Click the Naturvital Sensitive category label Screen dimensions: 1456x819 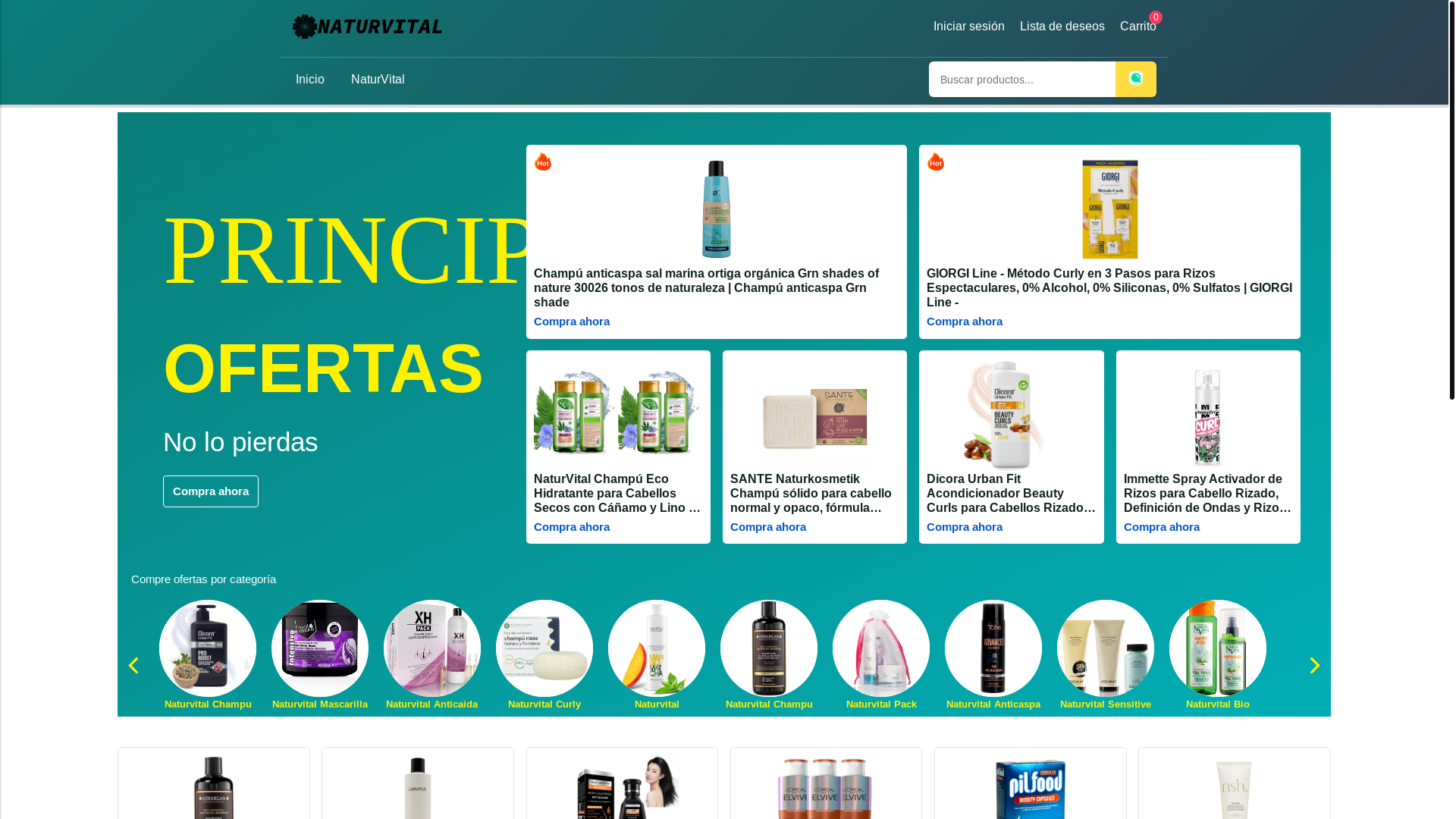click(1106, 704)
